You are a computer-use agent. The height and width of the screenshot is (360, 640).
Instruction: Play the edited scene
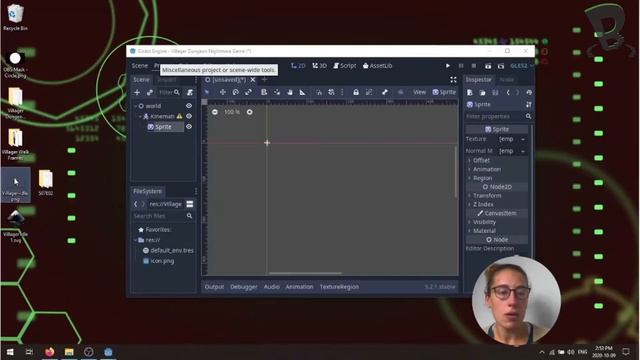(x=488, y=66)
